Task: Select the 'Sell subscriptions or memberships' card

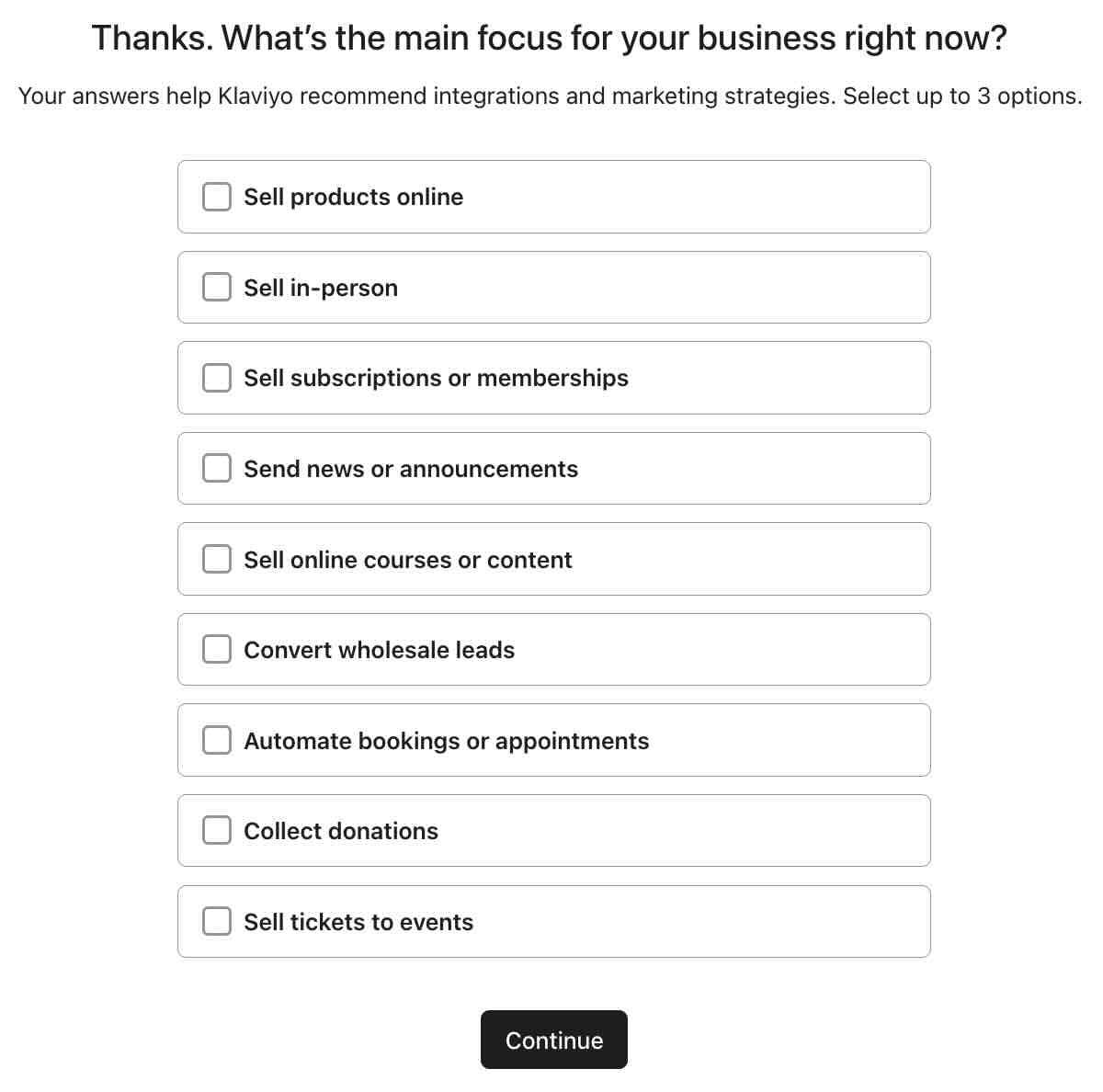Action: [x=553, y=377]
